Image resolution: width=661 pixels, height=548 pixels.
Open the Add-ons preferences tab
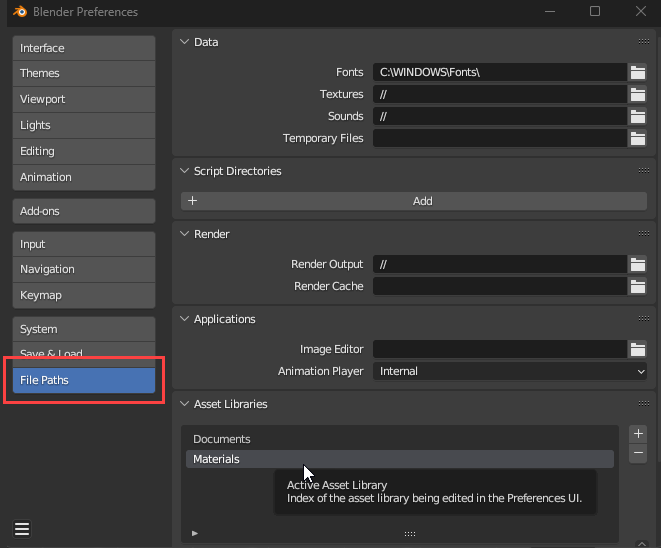point(84,211)
